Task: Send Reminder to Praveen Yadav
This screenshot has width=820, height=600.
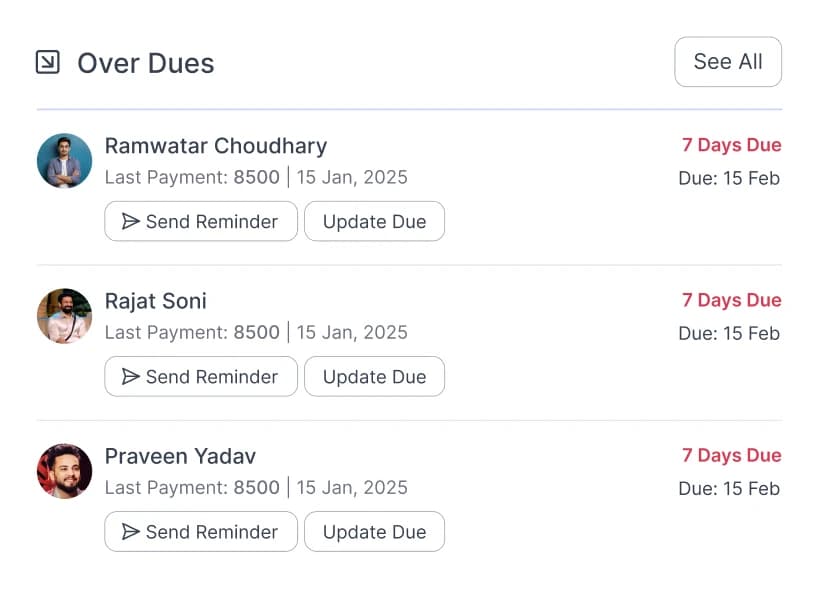Action: (x=201, y=531)
